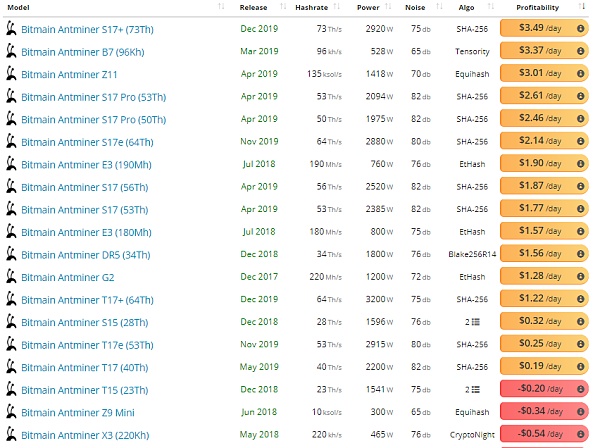Sort the table by Noise column arrows
The height and width of the screenshot is (448, 600).
(439, 7)
